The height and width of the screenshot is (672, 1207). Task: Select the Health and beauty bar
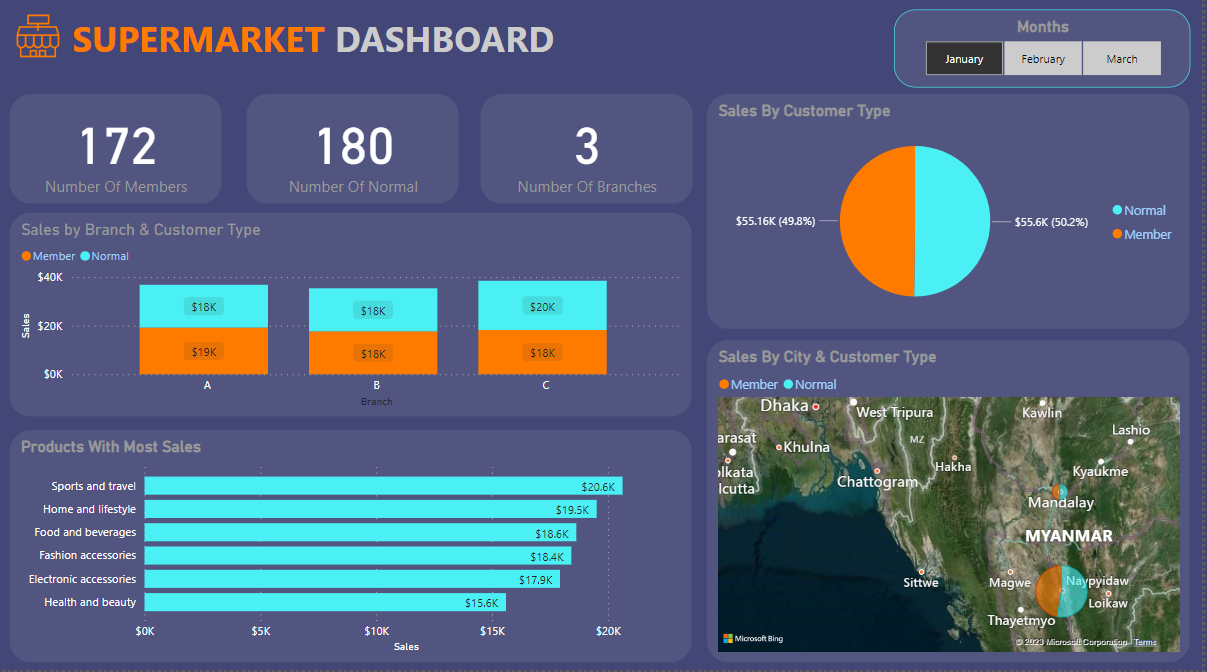[x=325, y=602]
